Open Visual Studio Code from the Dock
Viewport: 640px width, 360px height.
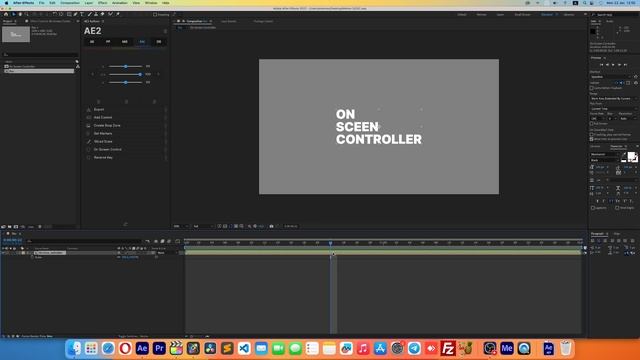[244, 348]
